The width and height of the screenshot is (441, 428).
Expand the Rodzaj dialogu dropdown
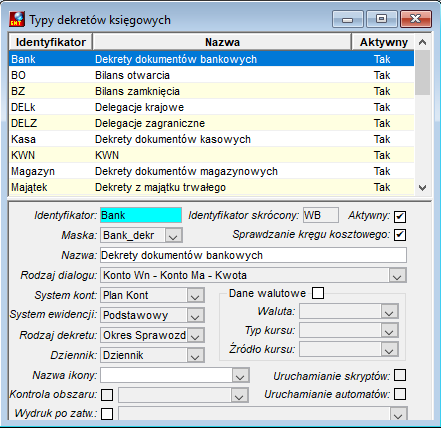click(397, 276)
